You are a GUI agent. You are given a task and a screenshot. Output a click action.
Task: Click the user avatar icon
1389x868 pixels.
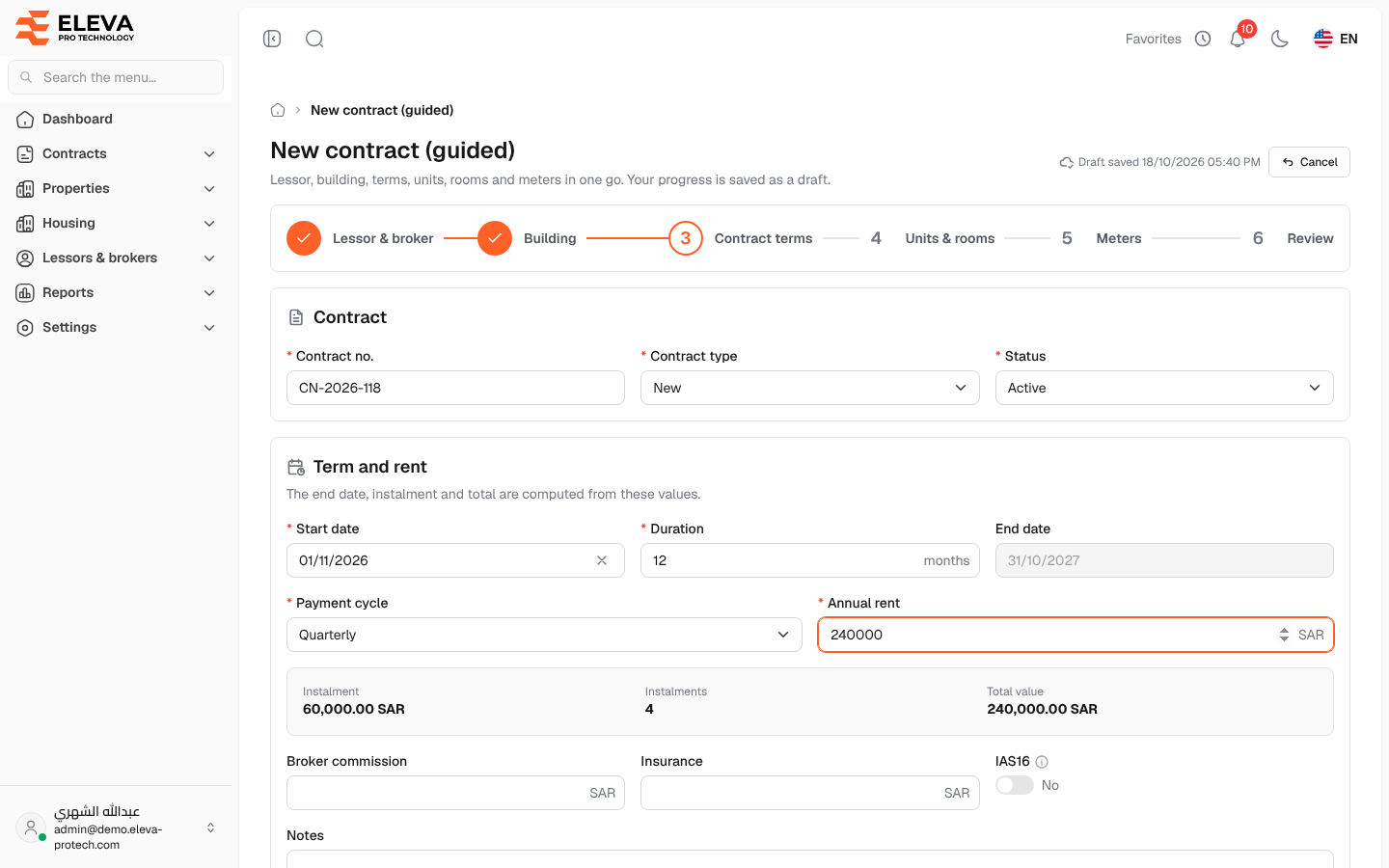coord(31,827)
